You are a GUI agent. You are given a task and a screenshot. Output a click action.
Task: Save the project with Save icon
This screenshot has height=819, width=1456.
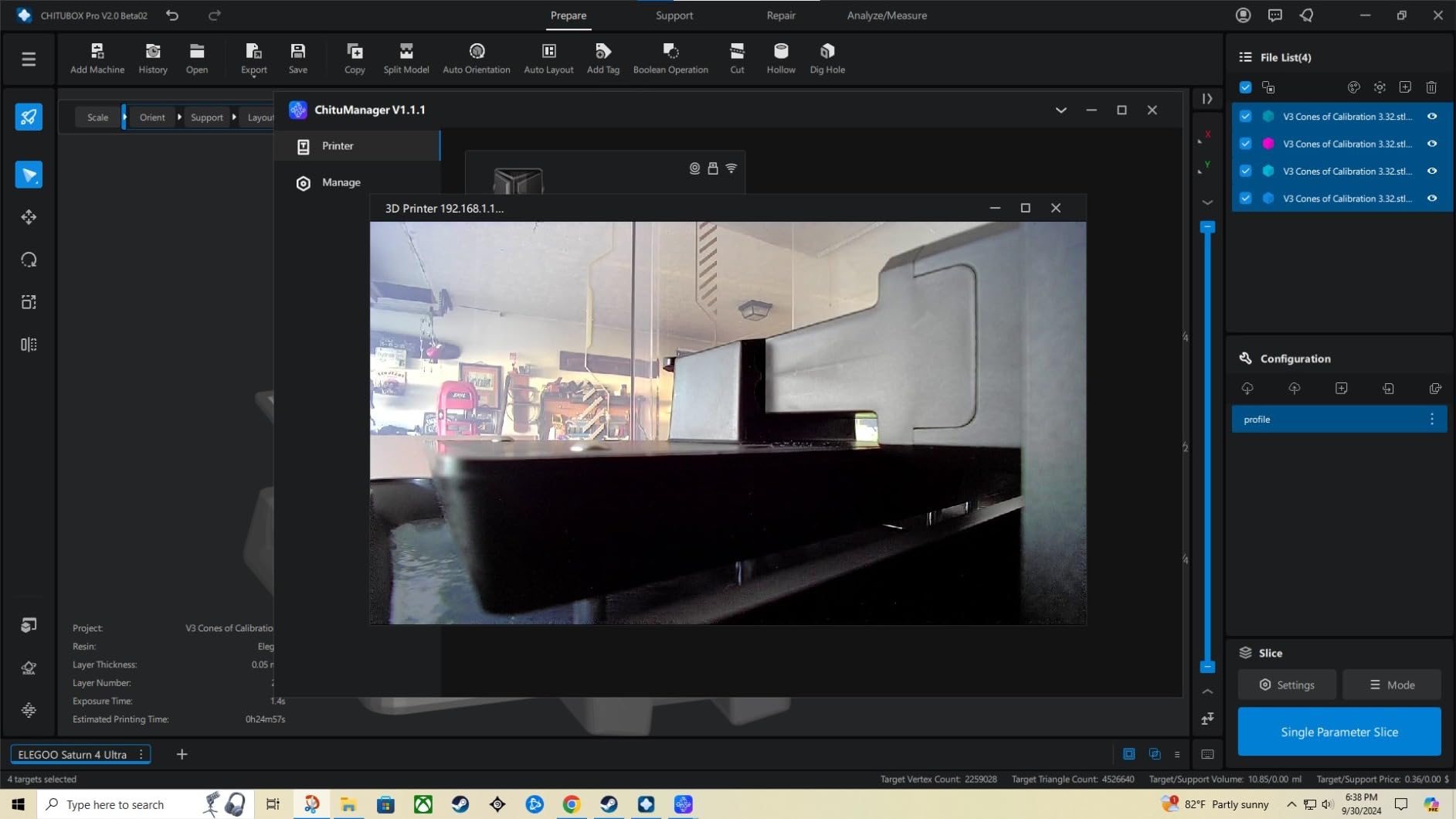pyautogui.click(x=298, y=59)
